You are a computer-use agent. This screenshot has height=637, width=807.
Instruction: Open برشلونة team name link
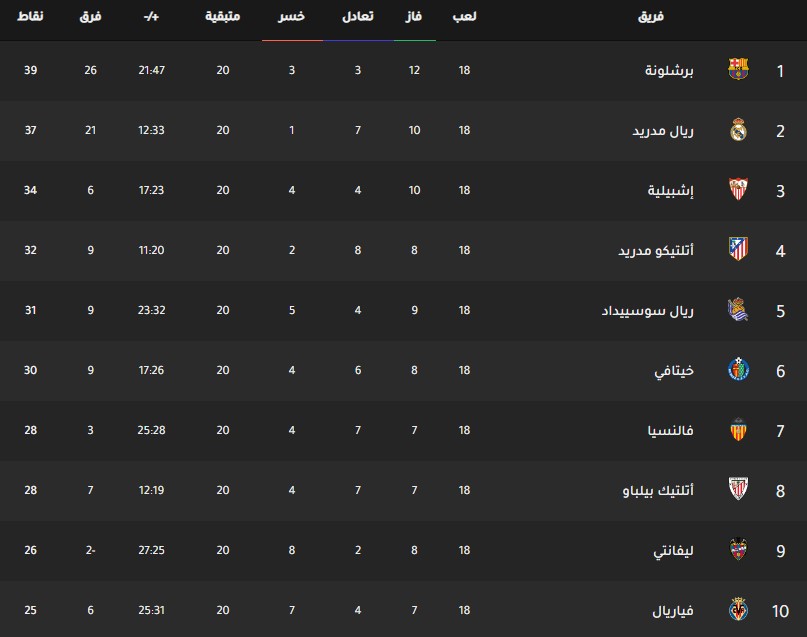[669, 70]
